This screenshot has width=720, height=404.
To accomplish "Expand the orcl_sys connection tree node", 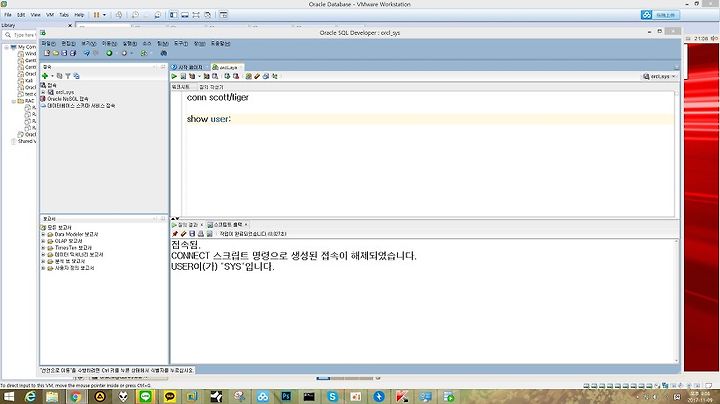I will (x=43, y=92).
